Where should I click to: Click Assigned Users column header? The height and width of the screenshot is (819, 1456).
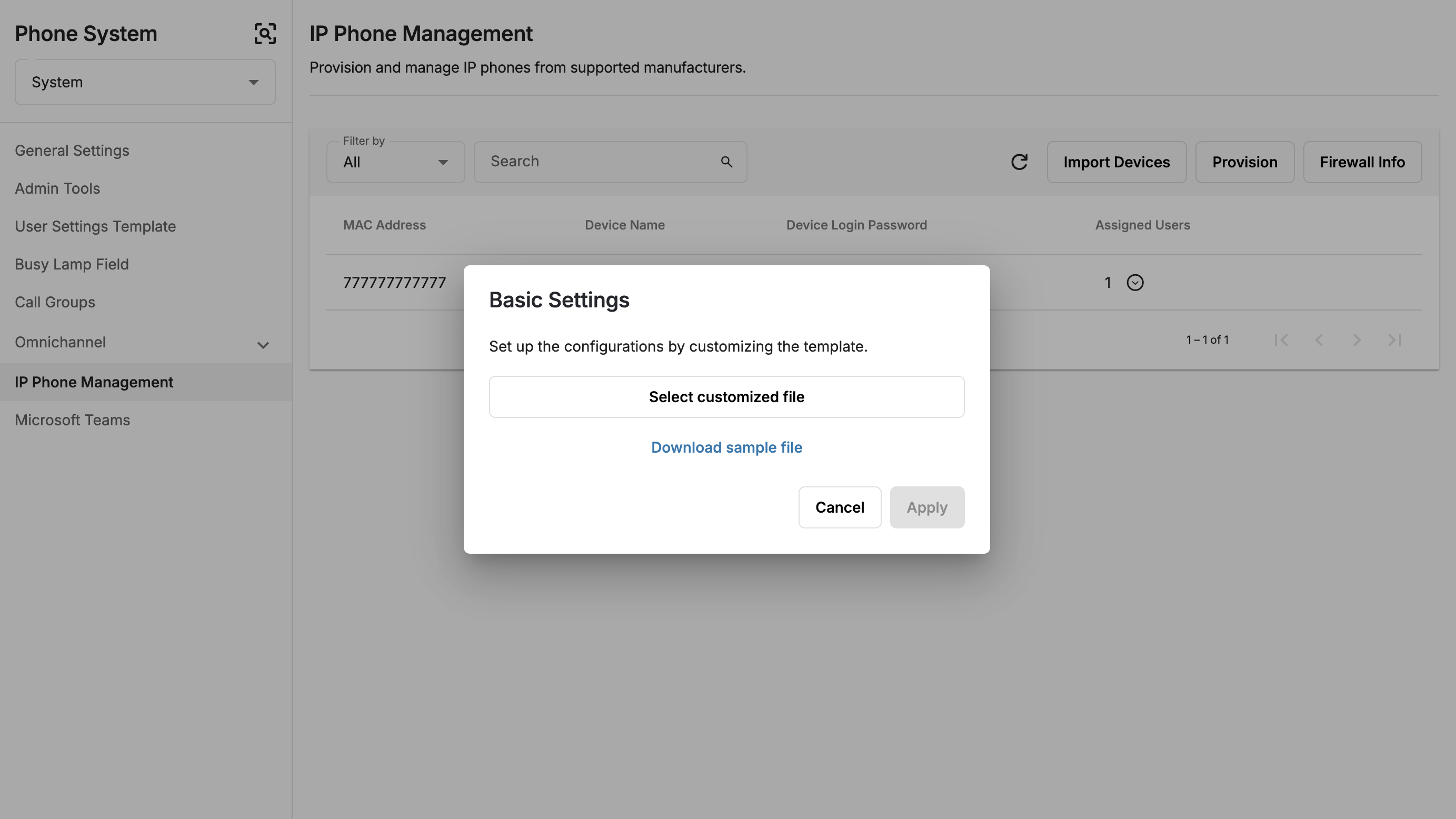tap(1142, 225)
